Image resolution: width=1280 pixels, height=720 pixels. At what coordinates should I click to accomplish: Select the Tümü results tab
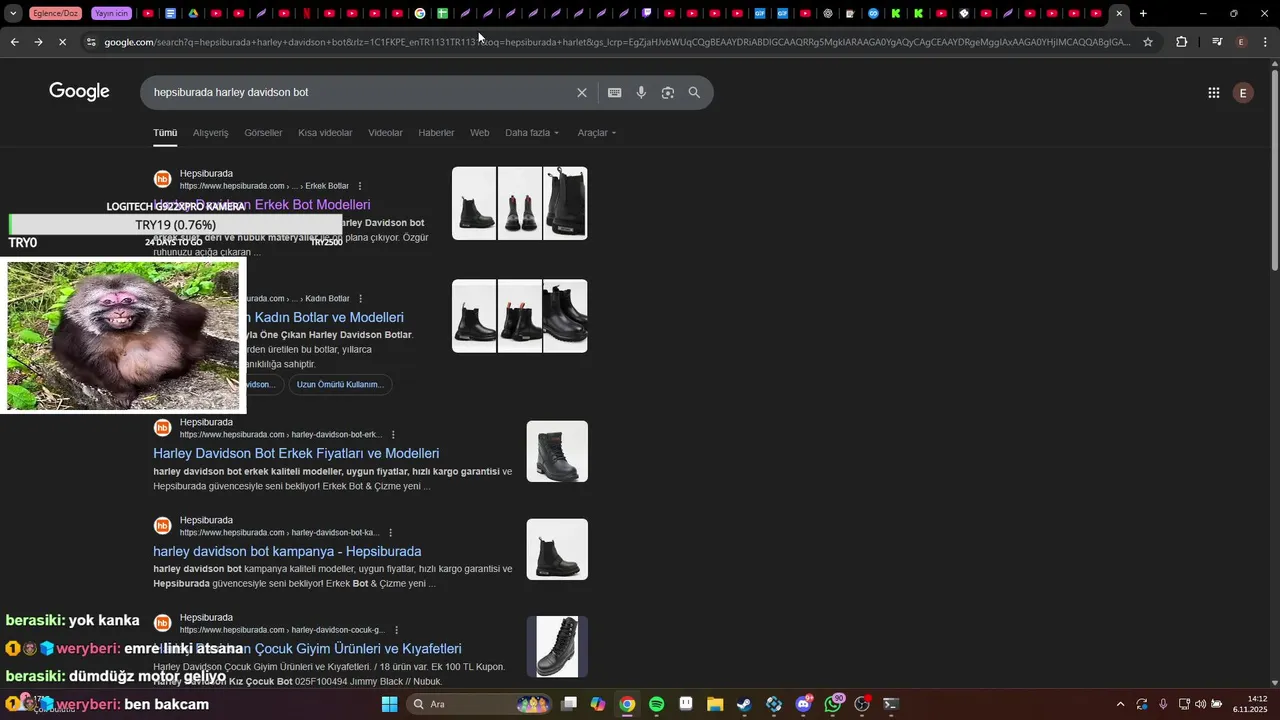[165, 133]
